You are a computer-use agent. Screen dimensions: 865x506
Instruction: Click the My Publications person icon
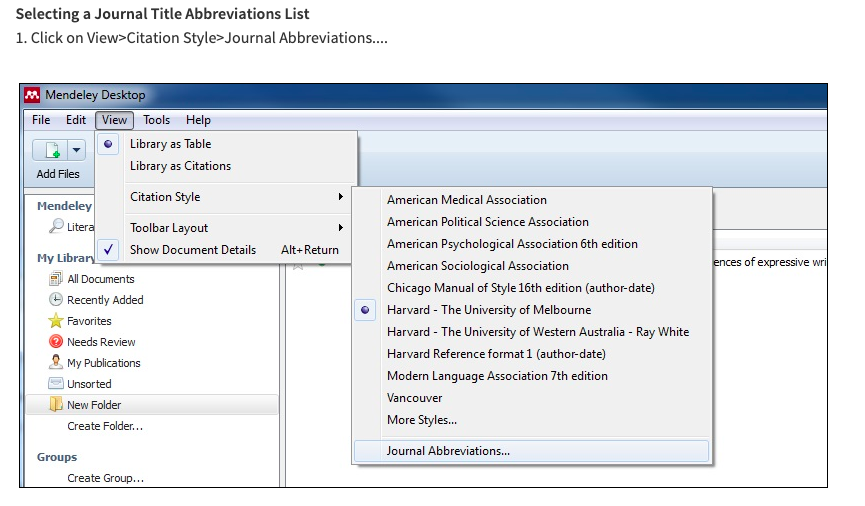pyautogui.click(x=56, y=363)
